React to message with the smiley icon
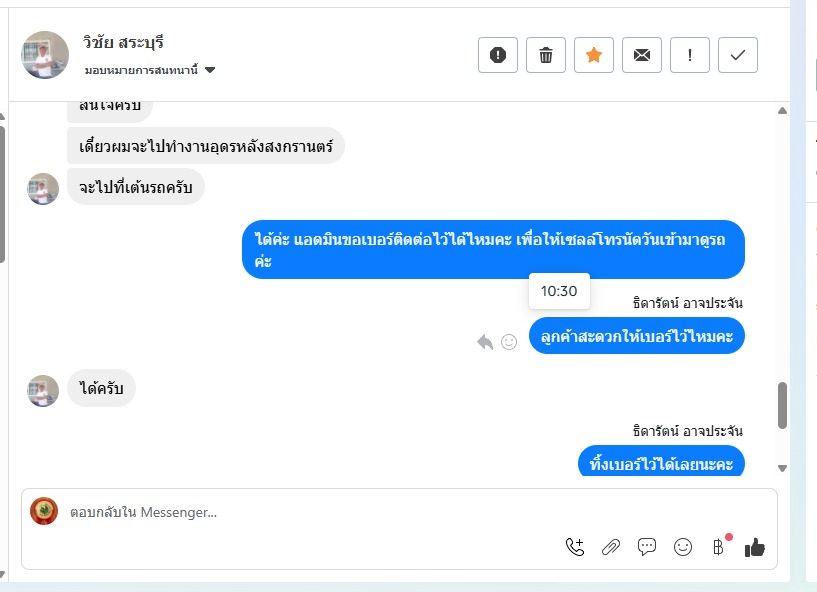The image size is (817, 592). pos(509,342)
